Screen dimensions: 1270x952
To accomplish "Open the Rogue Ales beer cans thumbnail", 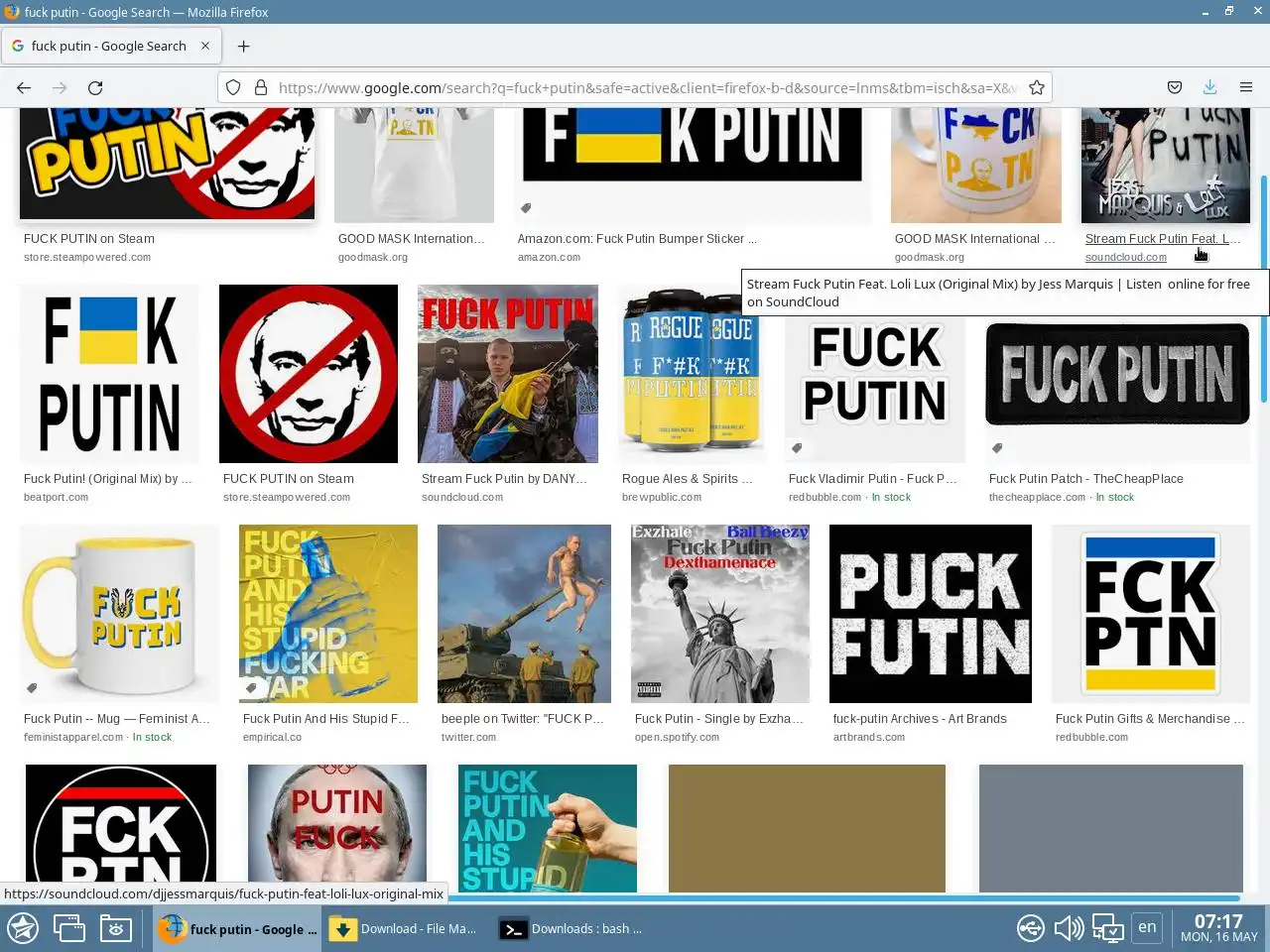I will [x=692, y=374].
